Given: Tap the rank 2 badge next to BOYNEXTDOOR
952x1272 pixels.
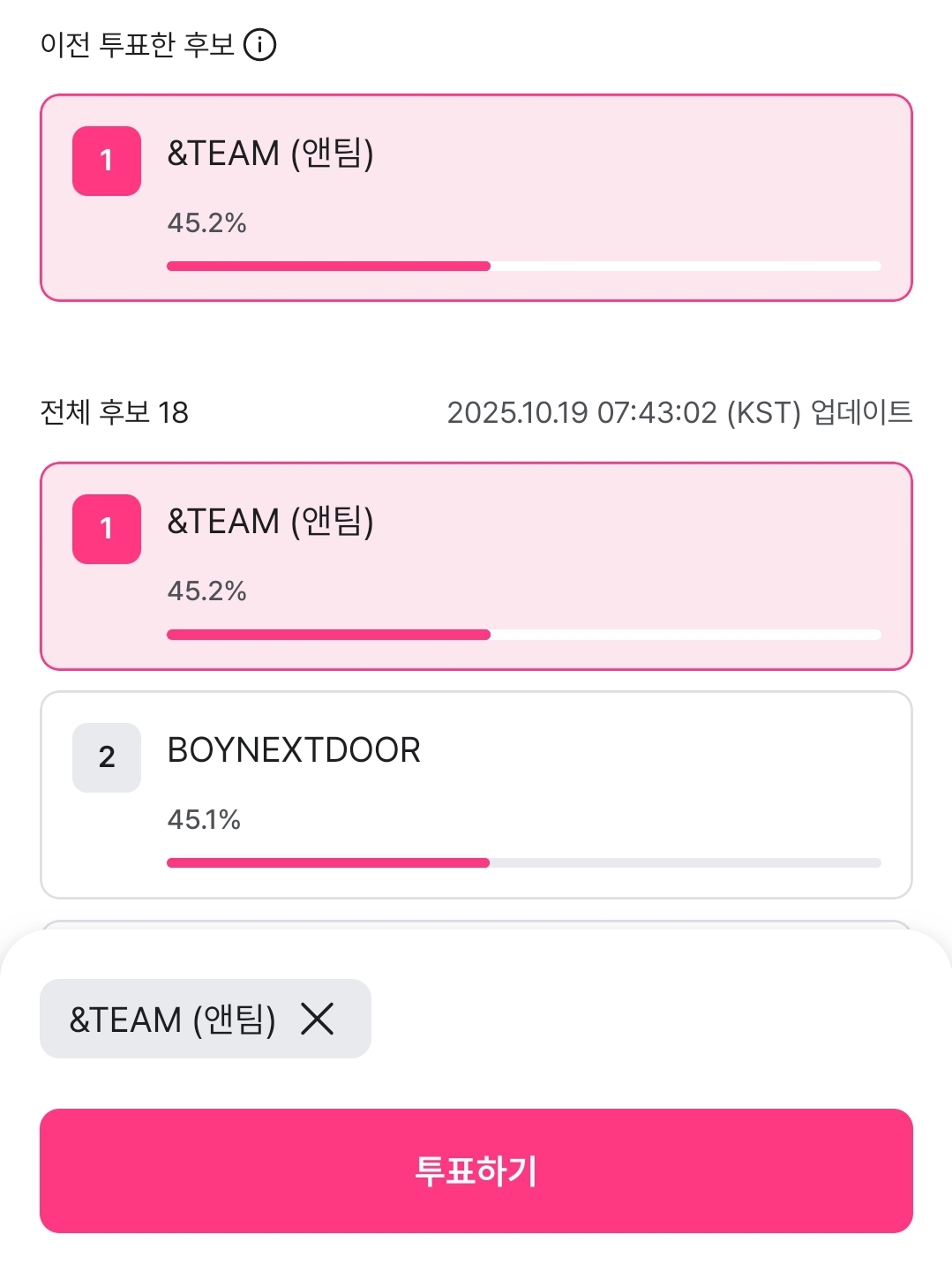Looking at the screenshot, I should click(x=107, y=757).
